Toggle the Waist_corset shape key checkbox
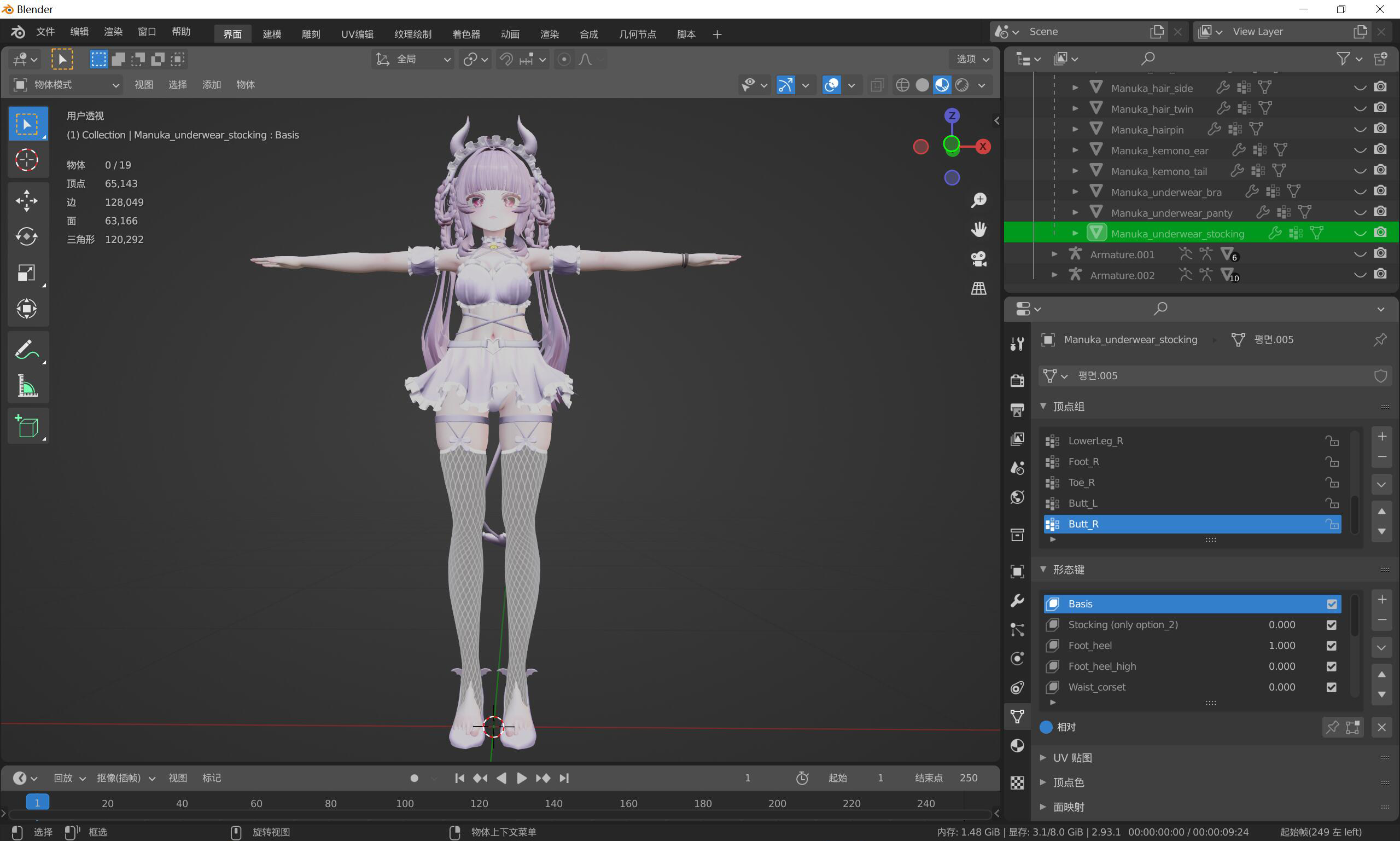Viewport: 1400px width, 841px height. click(1332, 687)
